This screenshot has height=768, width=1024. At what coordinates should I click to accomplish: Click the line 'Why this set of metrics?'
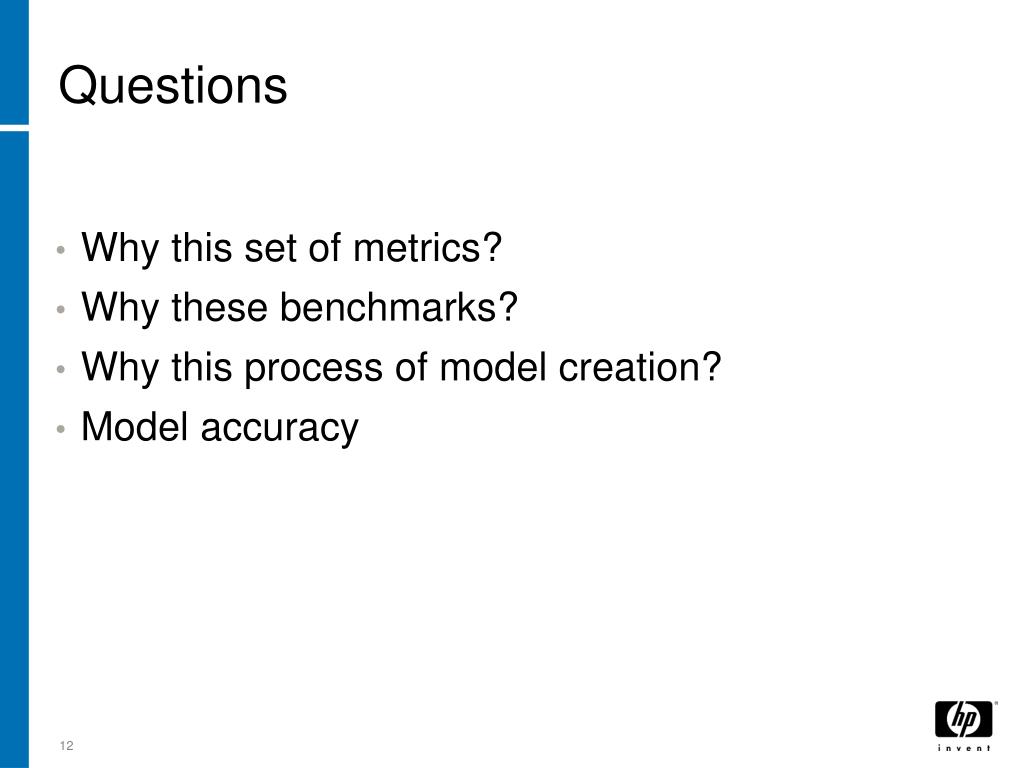(291, 249)
